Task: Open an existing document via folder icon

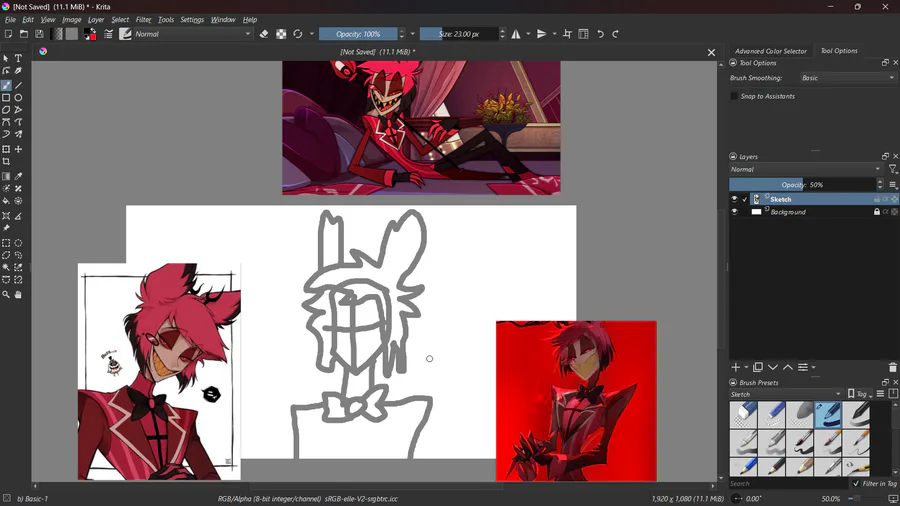Action: point(24,34)
